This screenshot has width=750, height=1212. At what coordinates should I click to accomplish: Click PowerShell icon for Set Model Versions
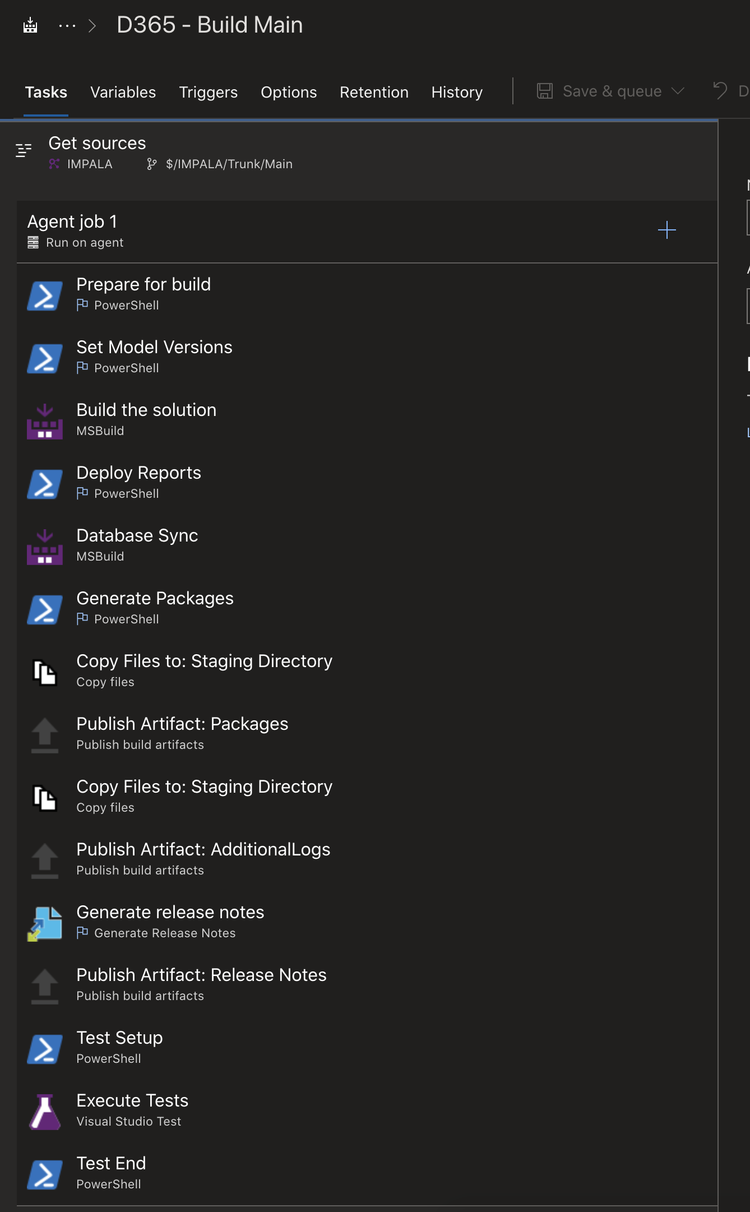tap(45, 358)
